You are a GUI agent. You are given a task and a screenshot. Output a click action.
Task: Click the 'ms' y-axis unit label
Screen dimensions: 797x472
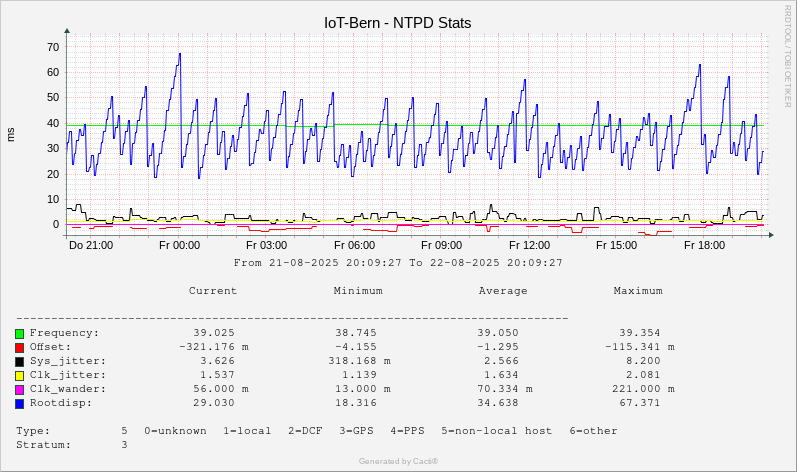coord(11,135)
